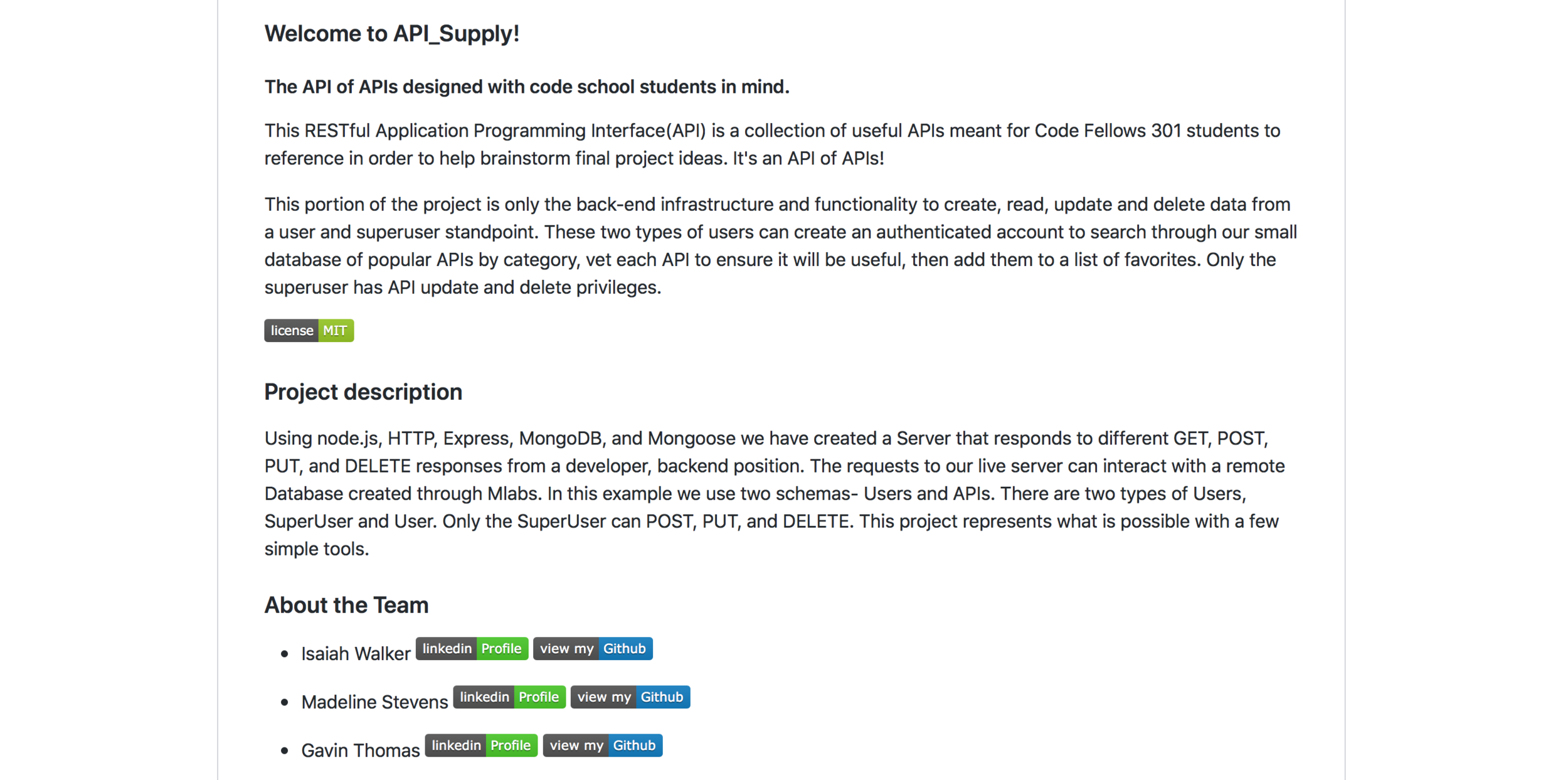This screenshot has height=780, width=1568.
Task: Click the Welcome to API_Supply! heading
Action: click(392, 33)
